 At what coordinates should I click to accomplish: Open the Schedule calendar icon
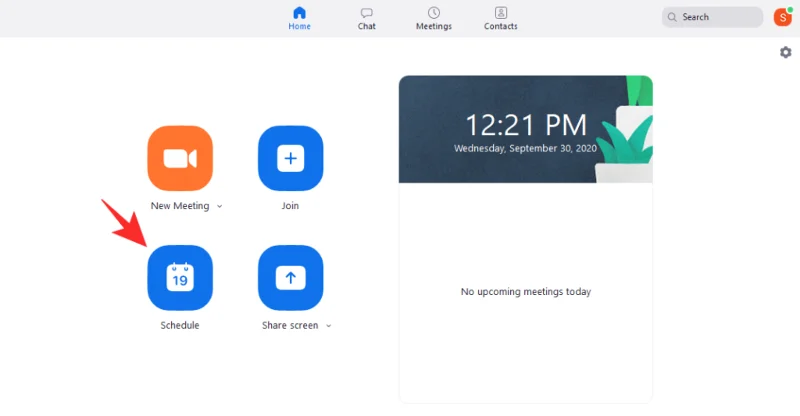180,277
